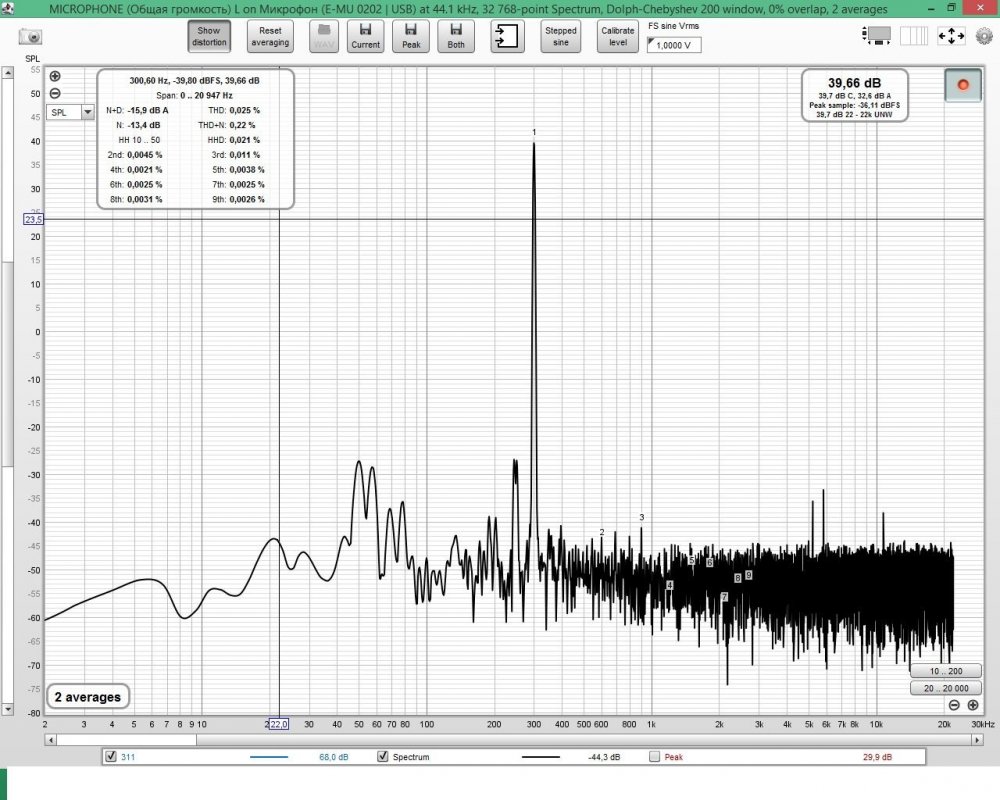Click the camera capture graph image icon
Viewport: 1000px width, 800px height.
point(30,36)
